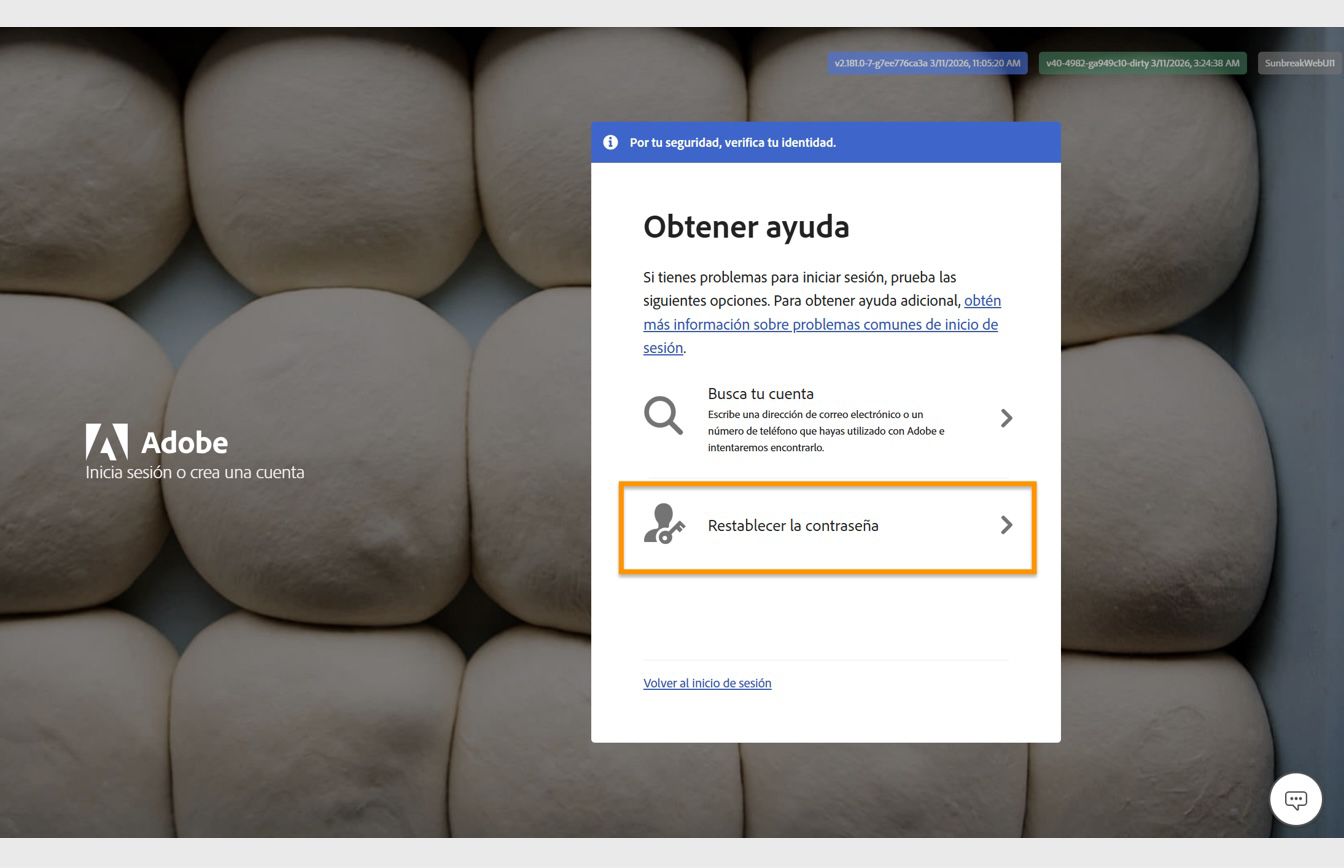Select the SunbreakWebUI badge
Image resolution: width=1344 pixels, height=868 pixels.
(x=1299, y=63)
